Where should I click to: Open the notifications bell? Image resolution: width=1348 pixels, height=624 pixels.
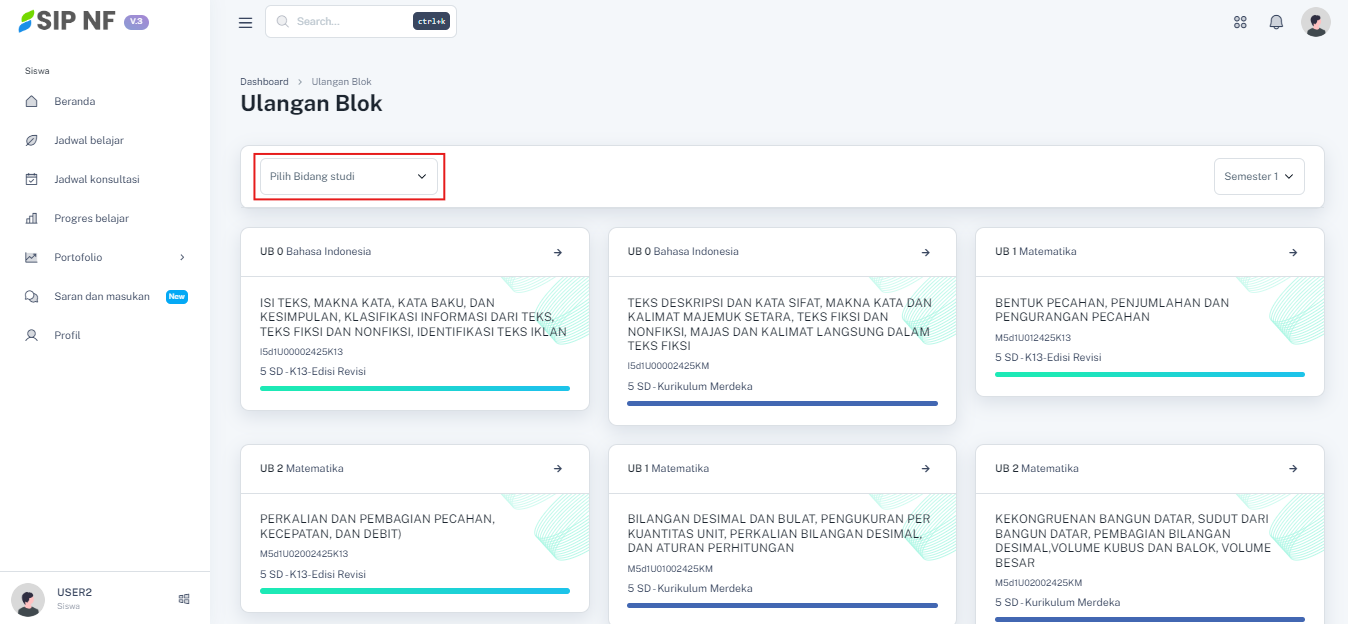(x=1276, y=22)
